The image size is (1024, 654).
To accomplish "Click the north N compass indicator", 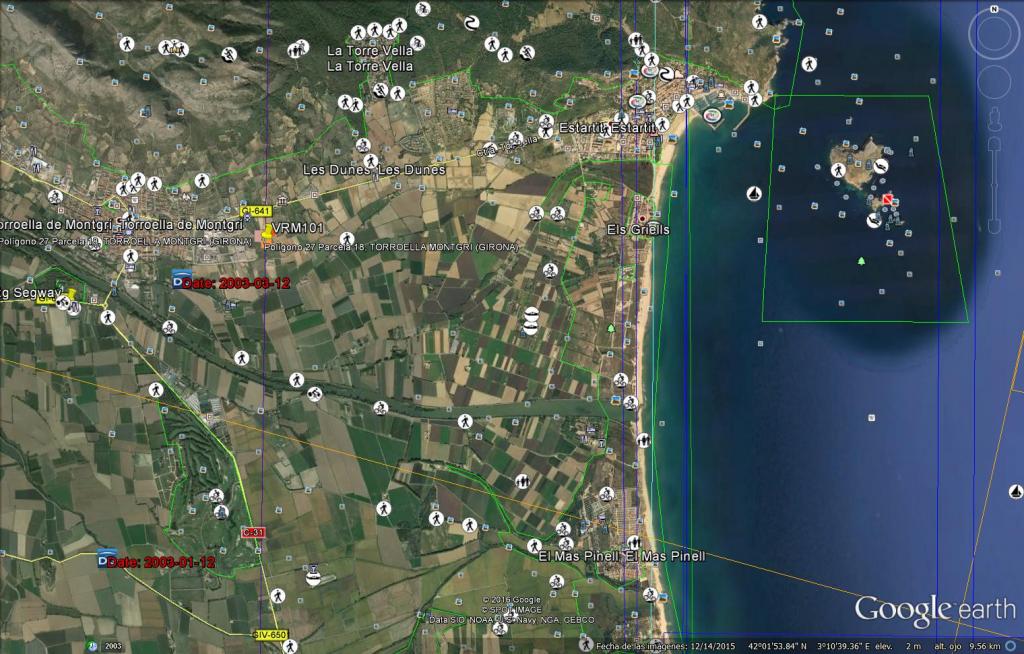I will click(x=994, y=9).
